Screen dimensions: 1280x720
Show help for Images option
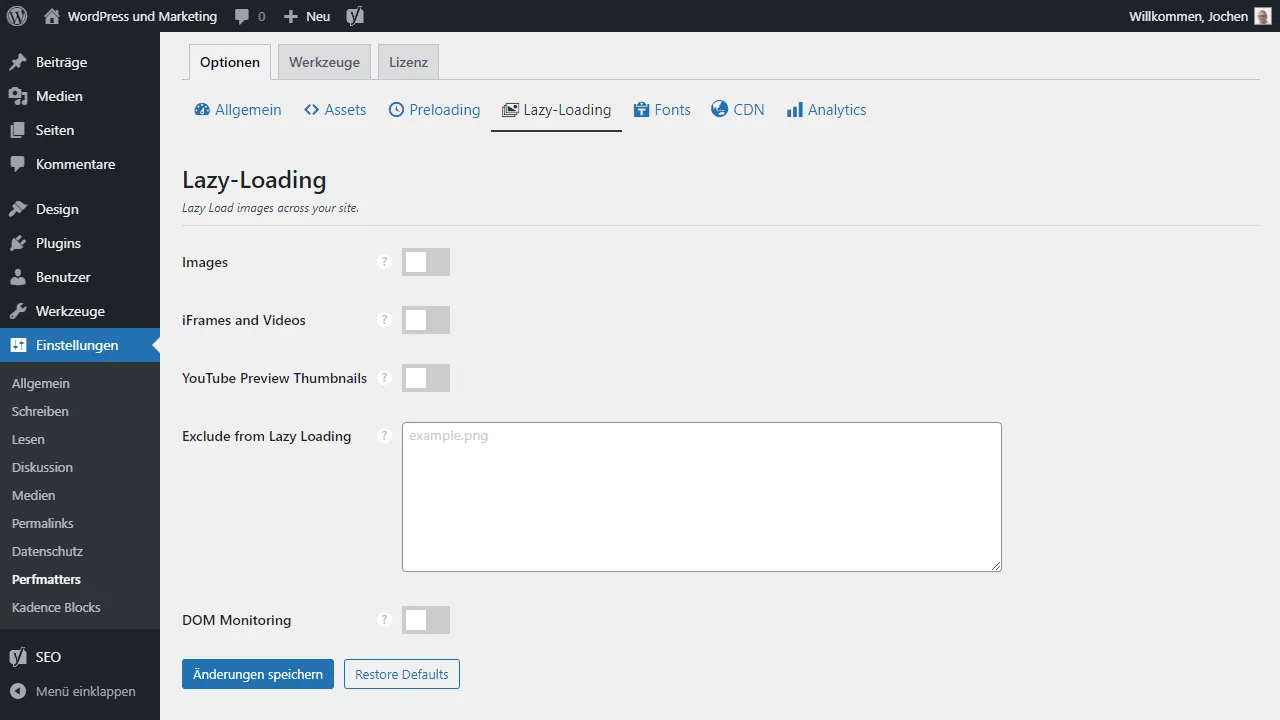(384, 262)
